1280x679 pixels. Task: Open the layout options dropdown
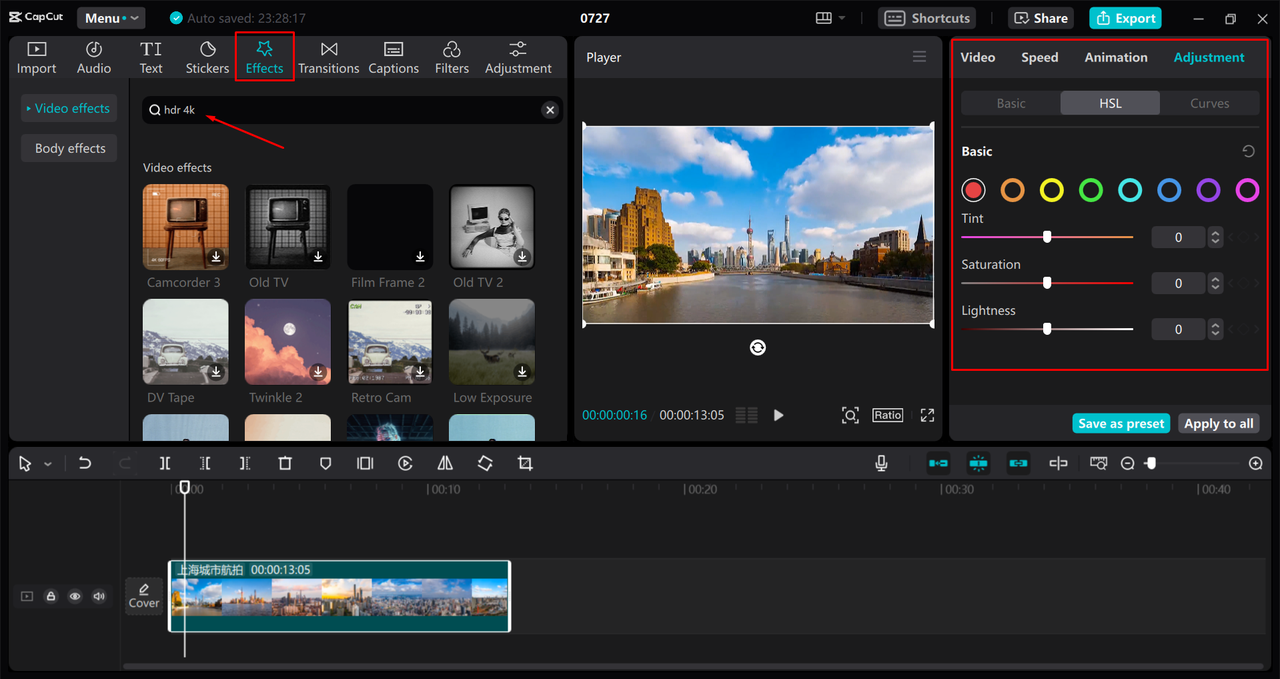830,18
